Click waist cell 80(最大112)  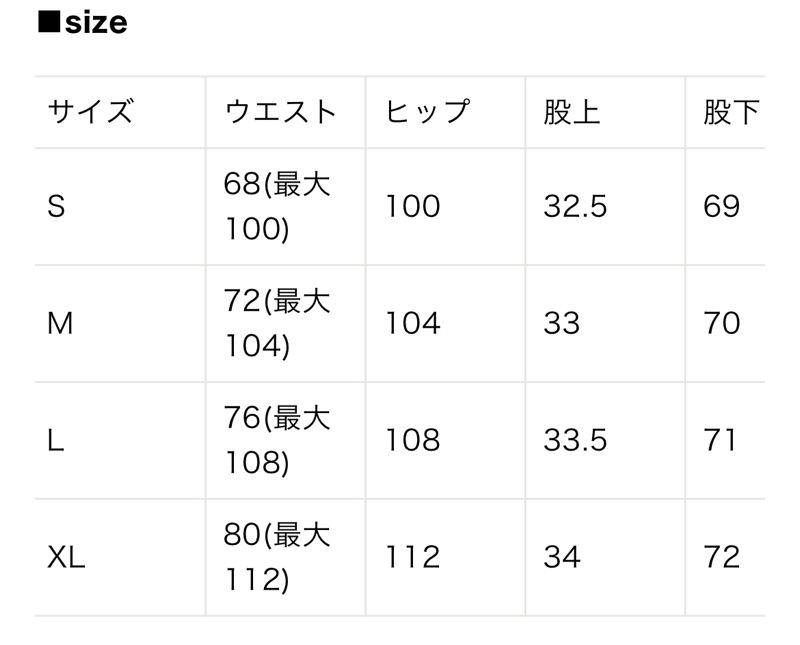tap(277, 557)
